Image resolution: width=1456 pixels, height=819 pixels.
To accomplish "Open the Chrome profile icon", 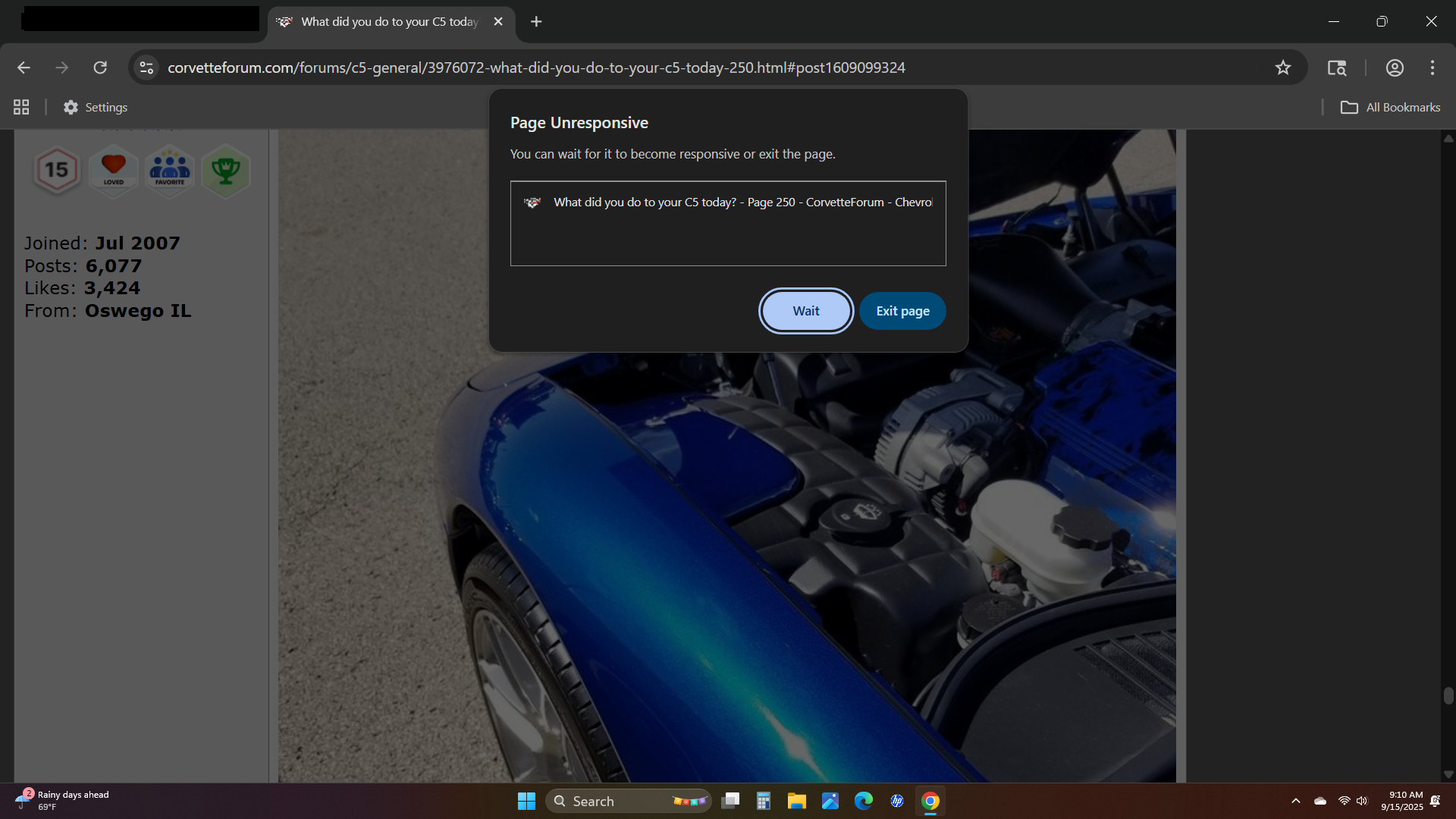I will point(1394,67).
